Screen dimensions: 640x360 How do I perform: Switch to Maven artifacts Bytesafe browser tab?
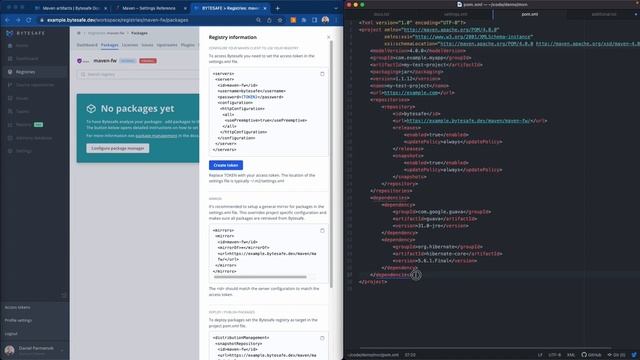[71, 8]
